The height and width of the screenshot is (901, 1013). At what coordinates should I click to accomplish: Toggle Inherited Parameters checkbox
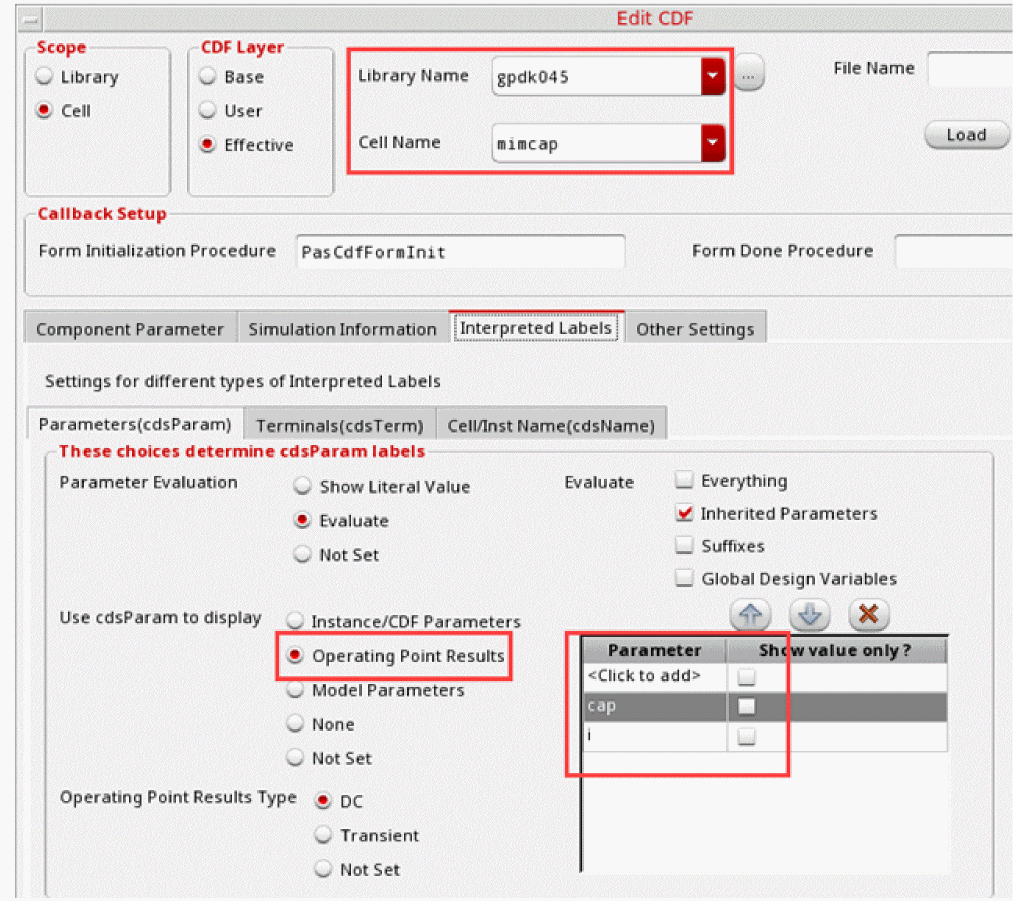[x=684, y=513]
